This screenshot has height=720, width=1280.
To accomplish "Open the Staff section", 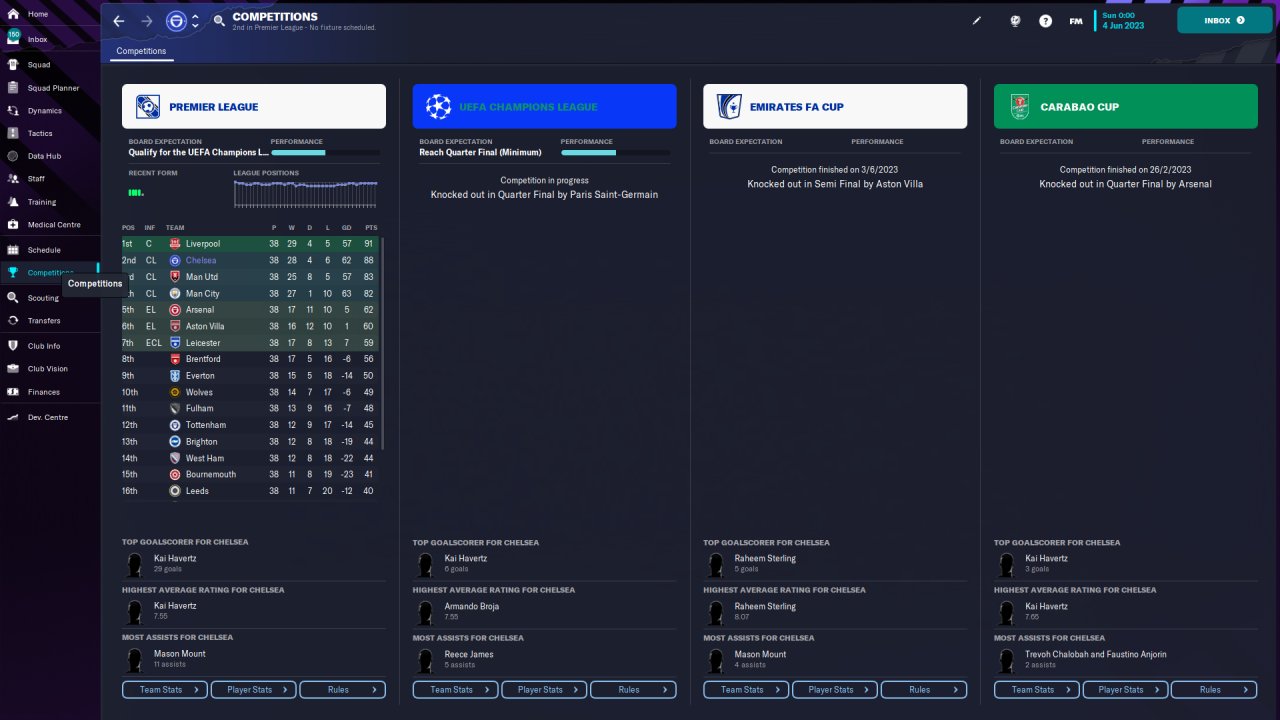I will (x=36, y=179).
